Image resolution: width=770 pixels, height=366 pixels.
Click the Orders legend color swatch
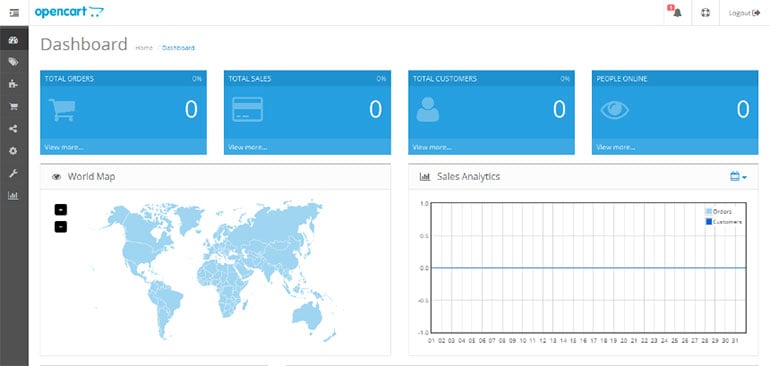(x=709, y=212)
